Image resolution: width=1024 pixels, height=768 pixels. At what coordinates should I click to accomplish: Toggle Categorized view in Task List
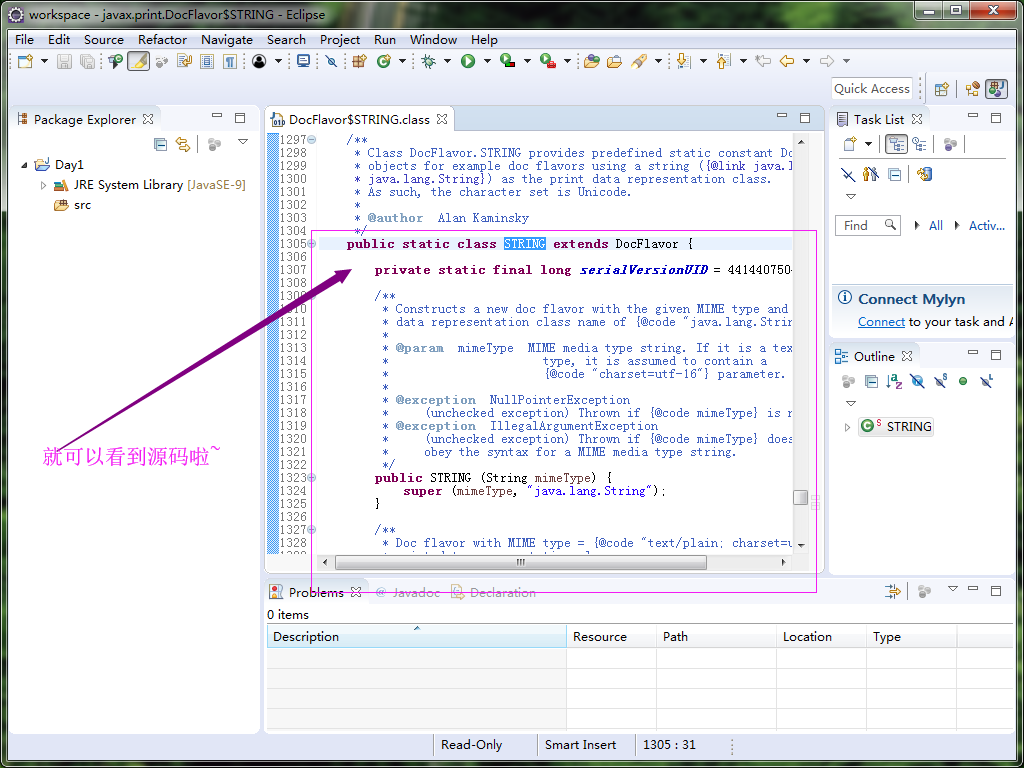tap(895, 145)
